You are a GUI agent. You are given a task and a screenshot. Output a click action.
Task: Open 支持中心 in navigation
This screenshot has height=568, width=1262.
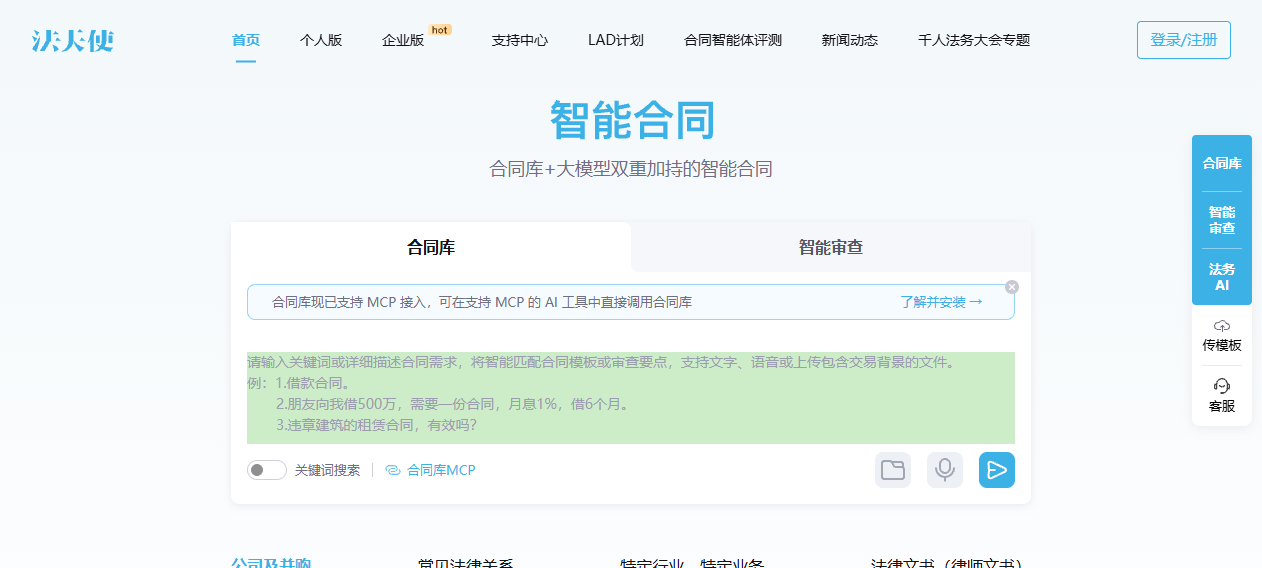click(x=520, y=40)
